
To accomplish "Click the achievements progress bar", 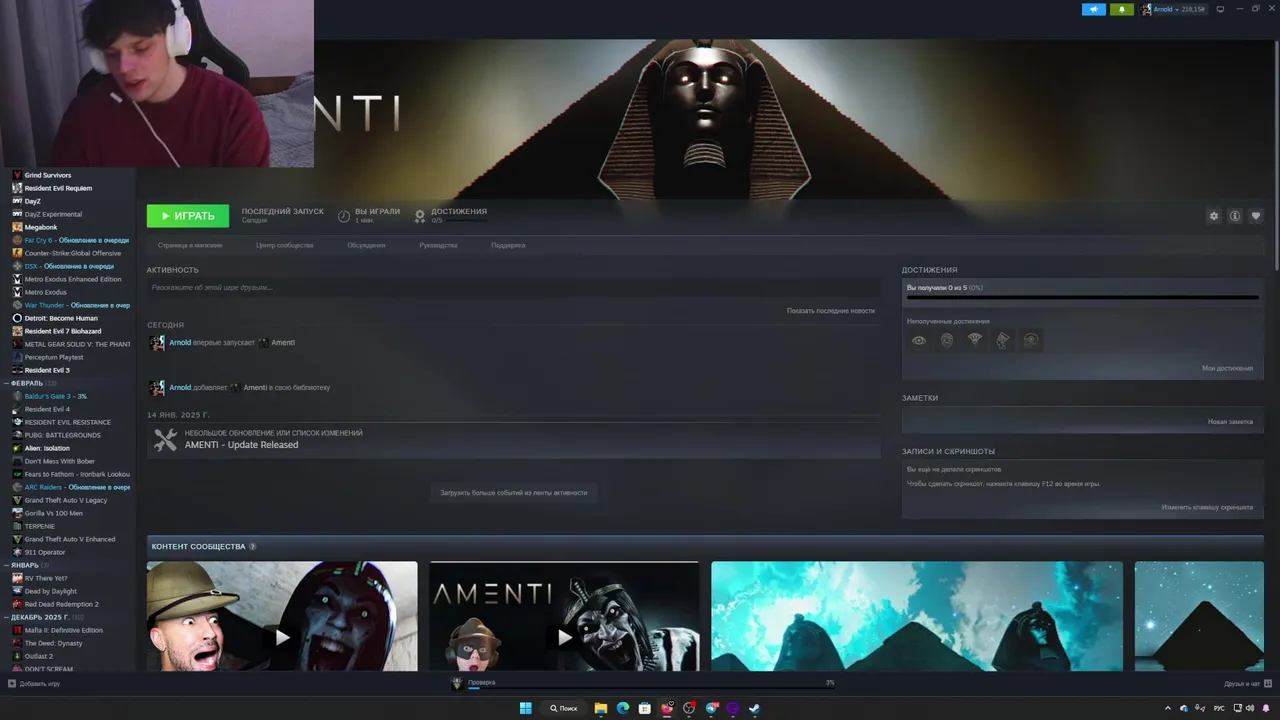I will (1082, 297).
